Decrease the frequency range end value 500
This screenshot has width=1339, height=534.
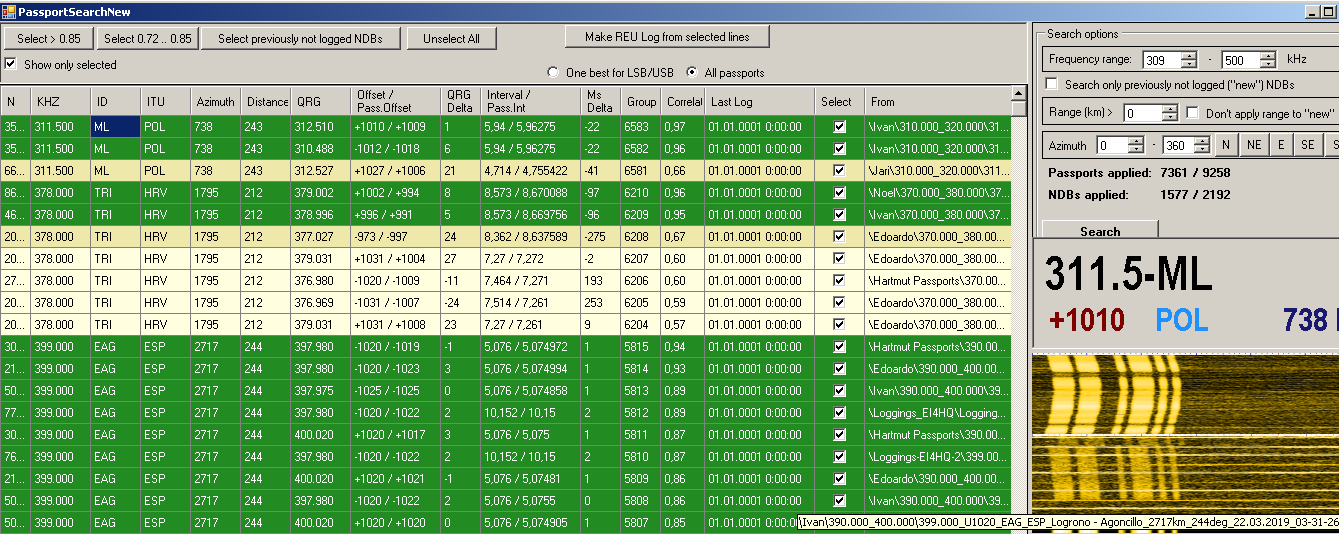point(1268,64)
